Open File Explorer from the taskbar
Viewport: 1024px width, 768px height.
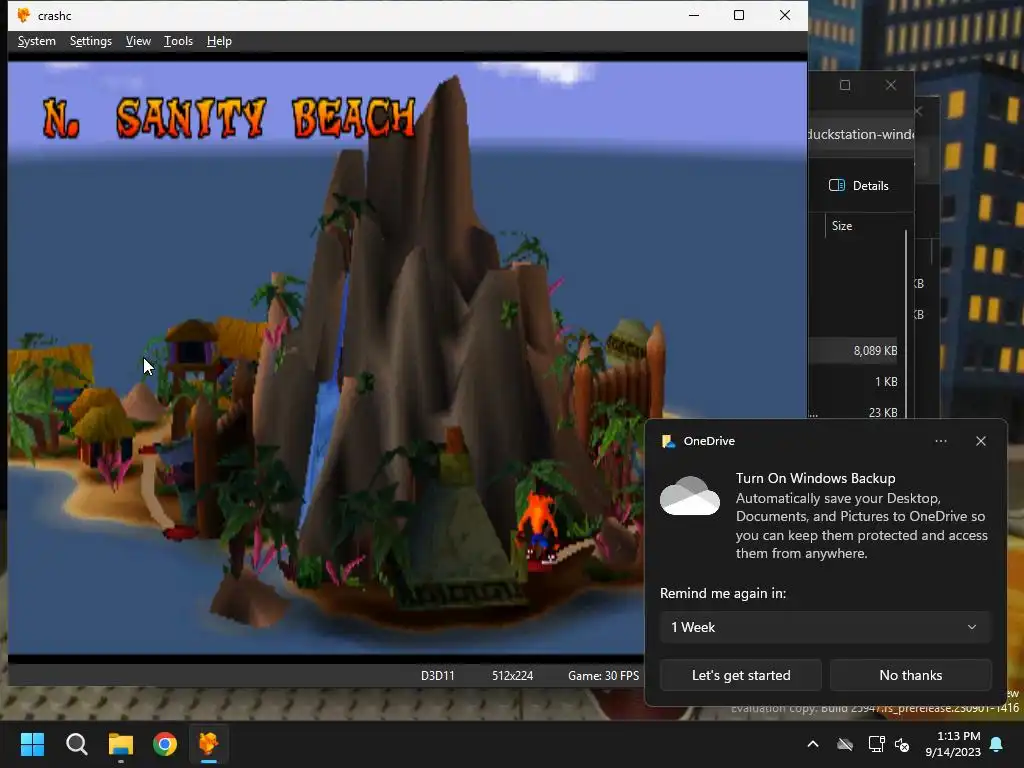(x=121, y=744)
